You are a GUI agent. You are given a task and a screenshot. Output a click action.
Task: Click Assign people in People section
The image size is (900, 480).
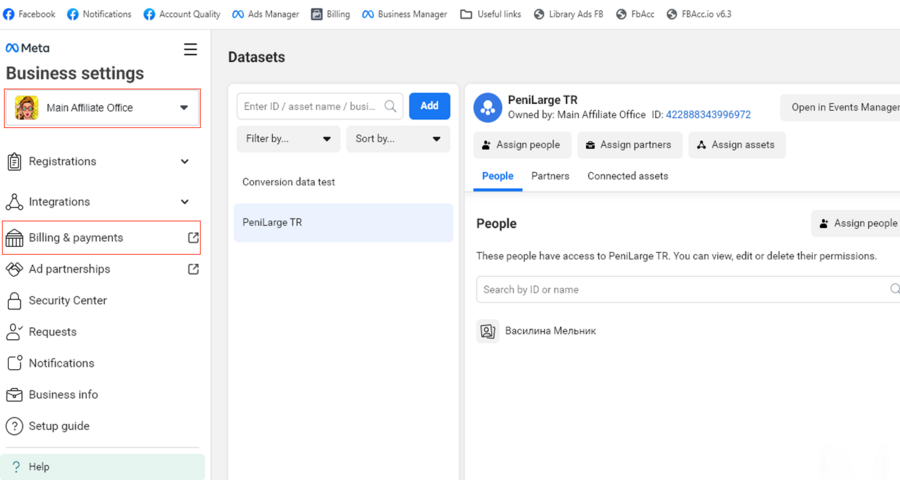(856, 223)
